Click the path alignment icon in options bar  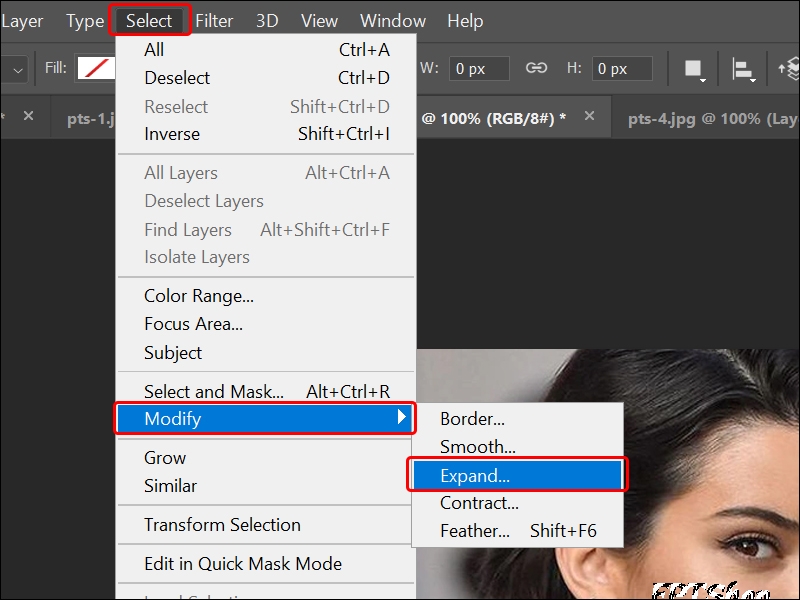click(744, 70)
